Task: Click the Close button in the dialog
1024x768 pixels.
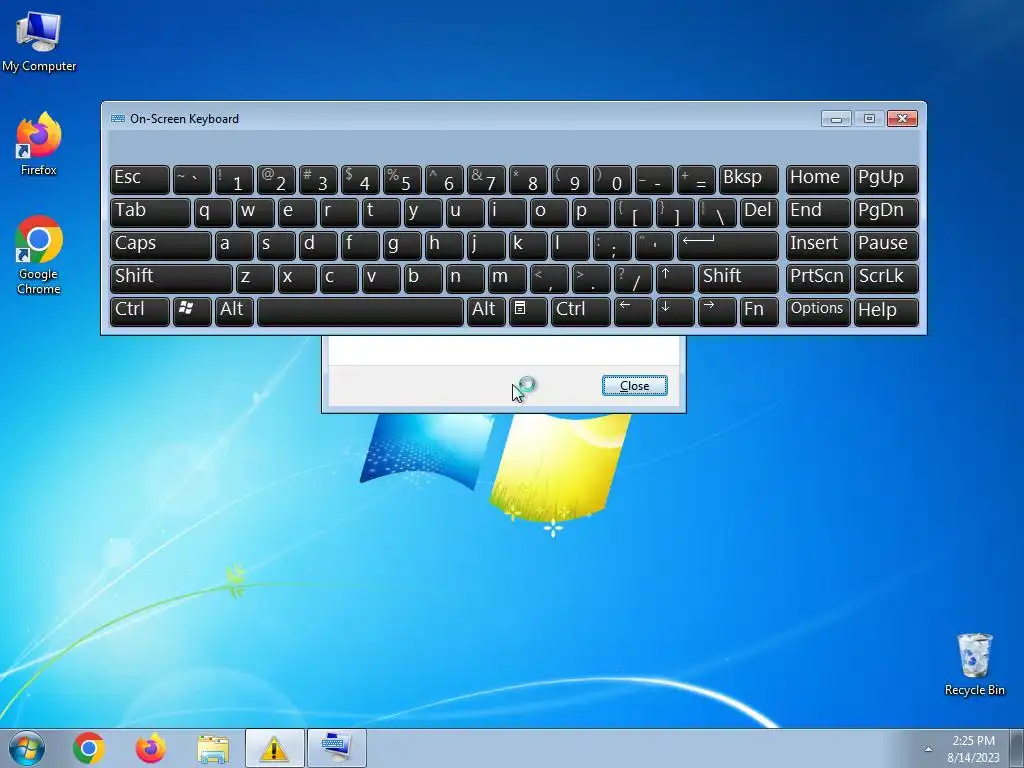Action: (634, 386)
